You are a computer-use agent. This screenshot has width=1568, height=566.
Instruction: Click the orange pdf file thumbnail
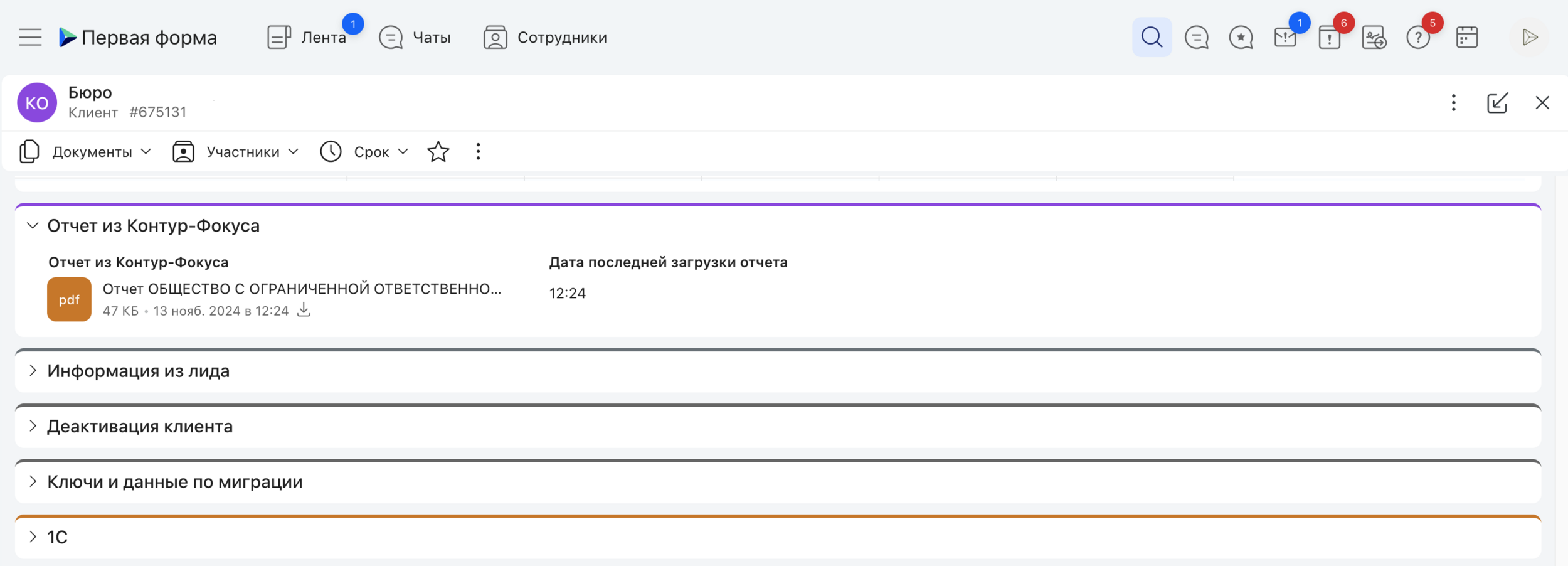[x=69, y=299]
